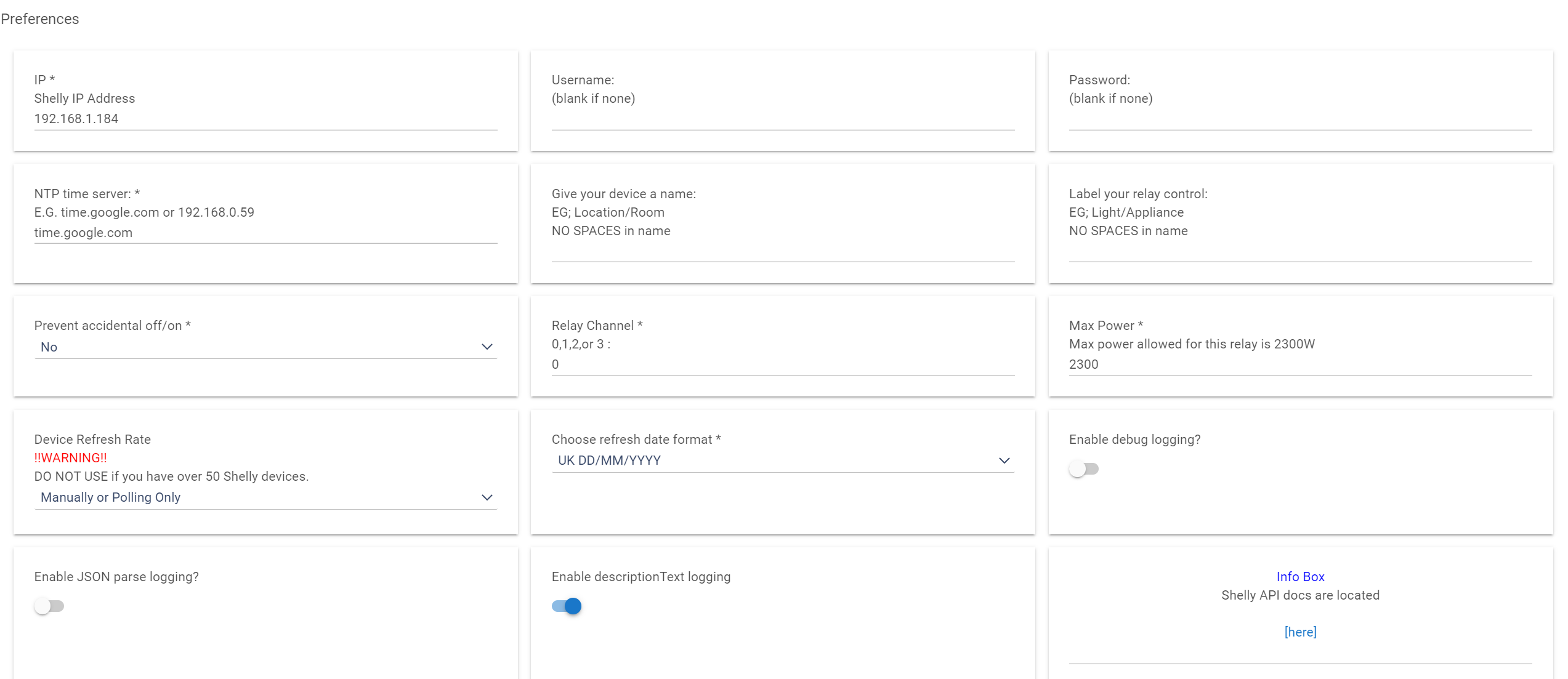The height and width of the screenshot is (679, 1568).
Task: Click the device name input field
Action: pos(782,251)
